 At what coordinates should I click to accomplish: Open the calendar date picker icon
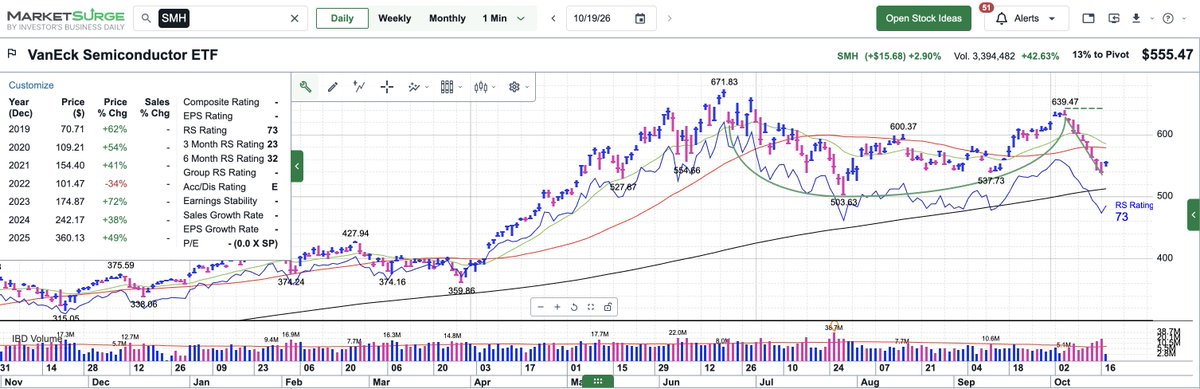[x=639, y=18]
